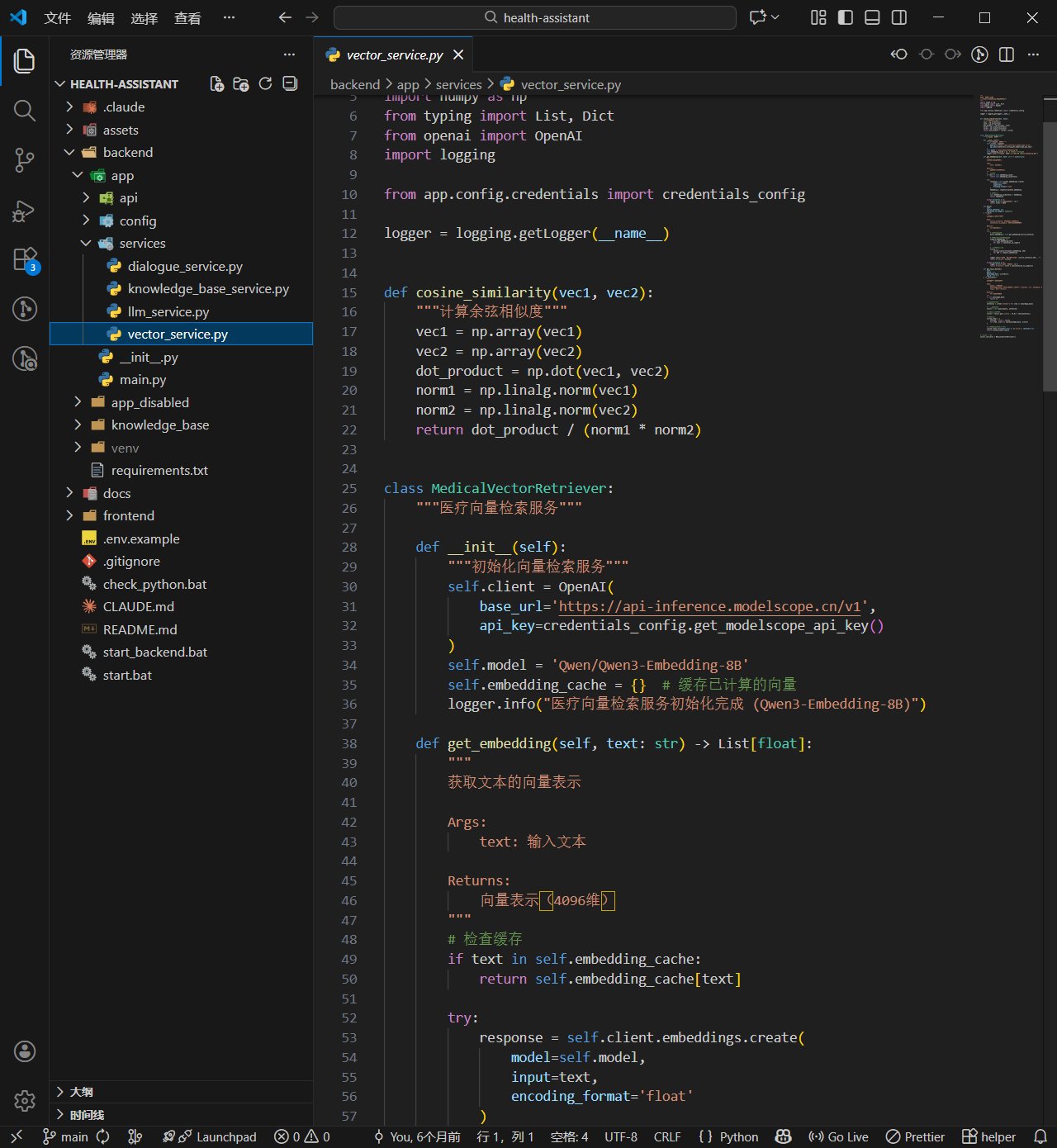The image size is (1057, 1148).
Task: Toggle the secondary side bar
Action: tap(899, 17)
